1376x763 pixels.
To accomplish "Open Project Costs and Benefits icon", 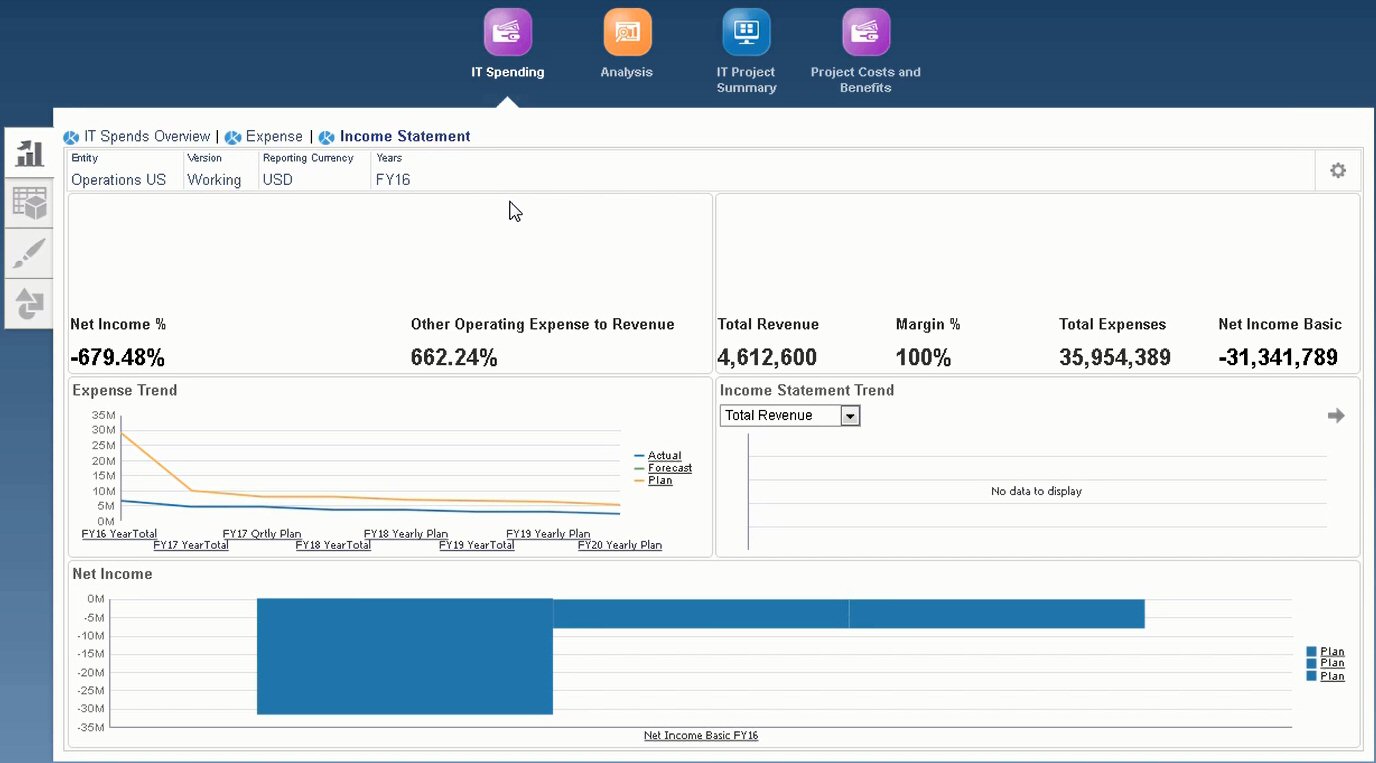I will click(865, 32).
